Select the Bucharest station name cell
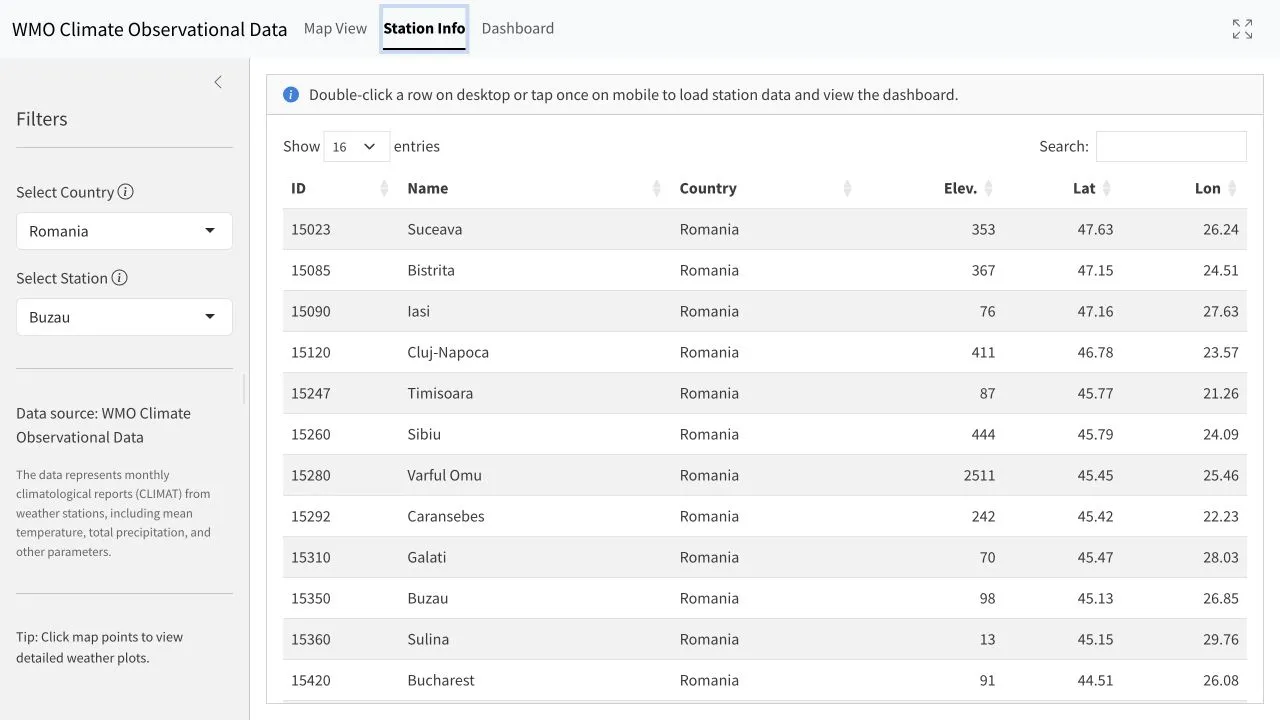Image resolution: width=1280 pixels, height=720 pixels. point(441,680)
